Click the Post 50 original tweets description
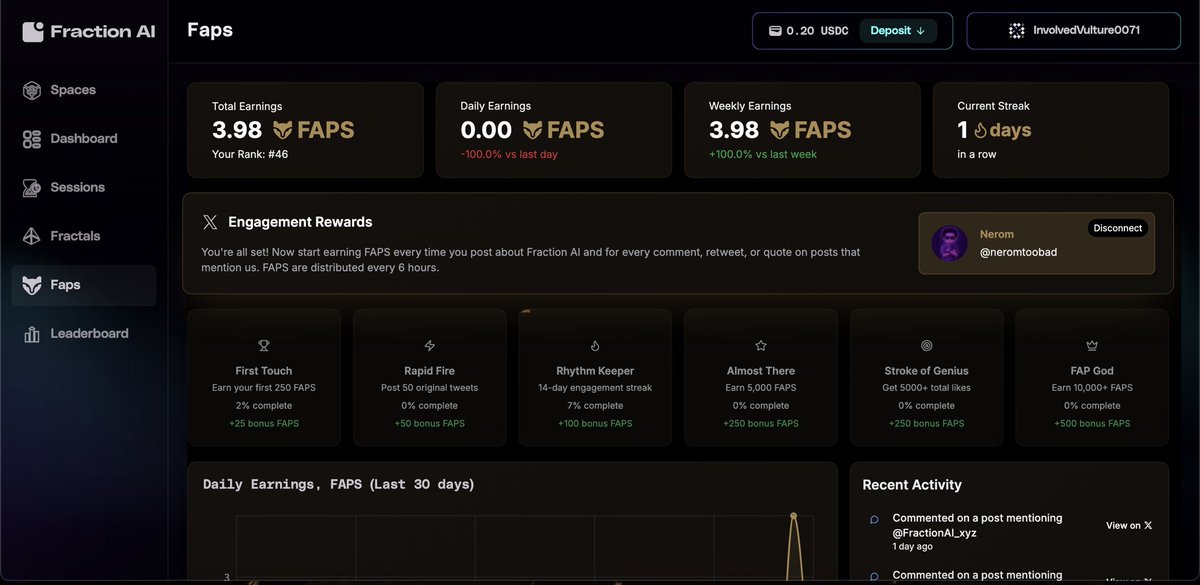The height and width of the screenshot is (585, 1200). pyautogui.click(x=430, y=388)
